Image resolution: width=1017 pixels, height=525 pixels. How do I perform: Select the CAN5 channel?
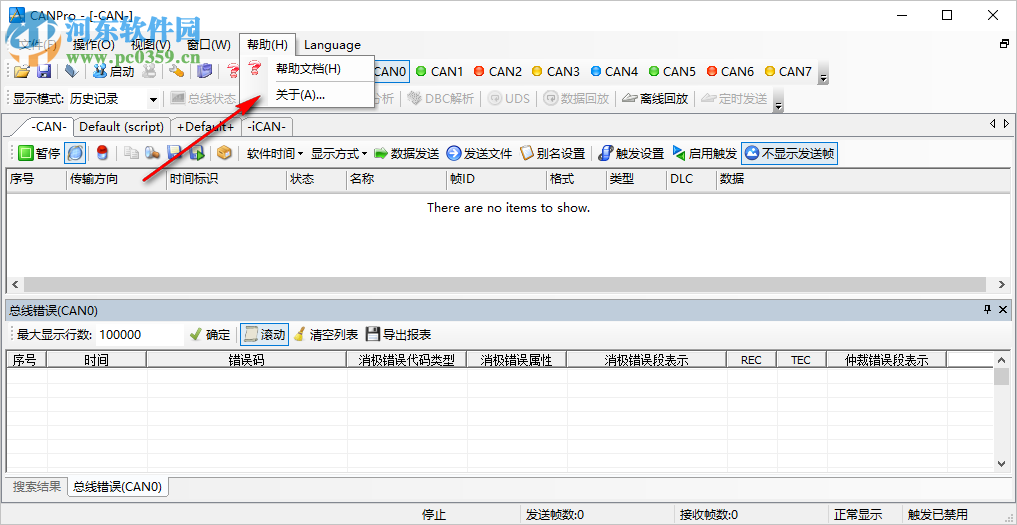click(672, 71)
